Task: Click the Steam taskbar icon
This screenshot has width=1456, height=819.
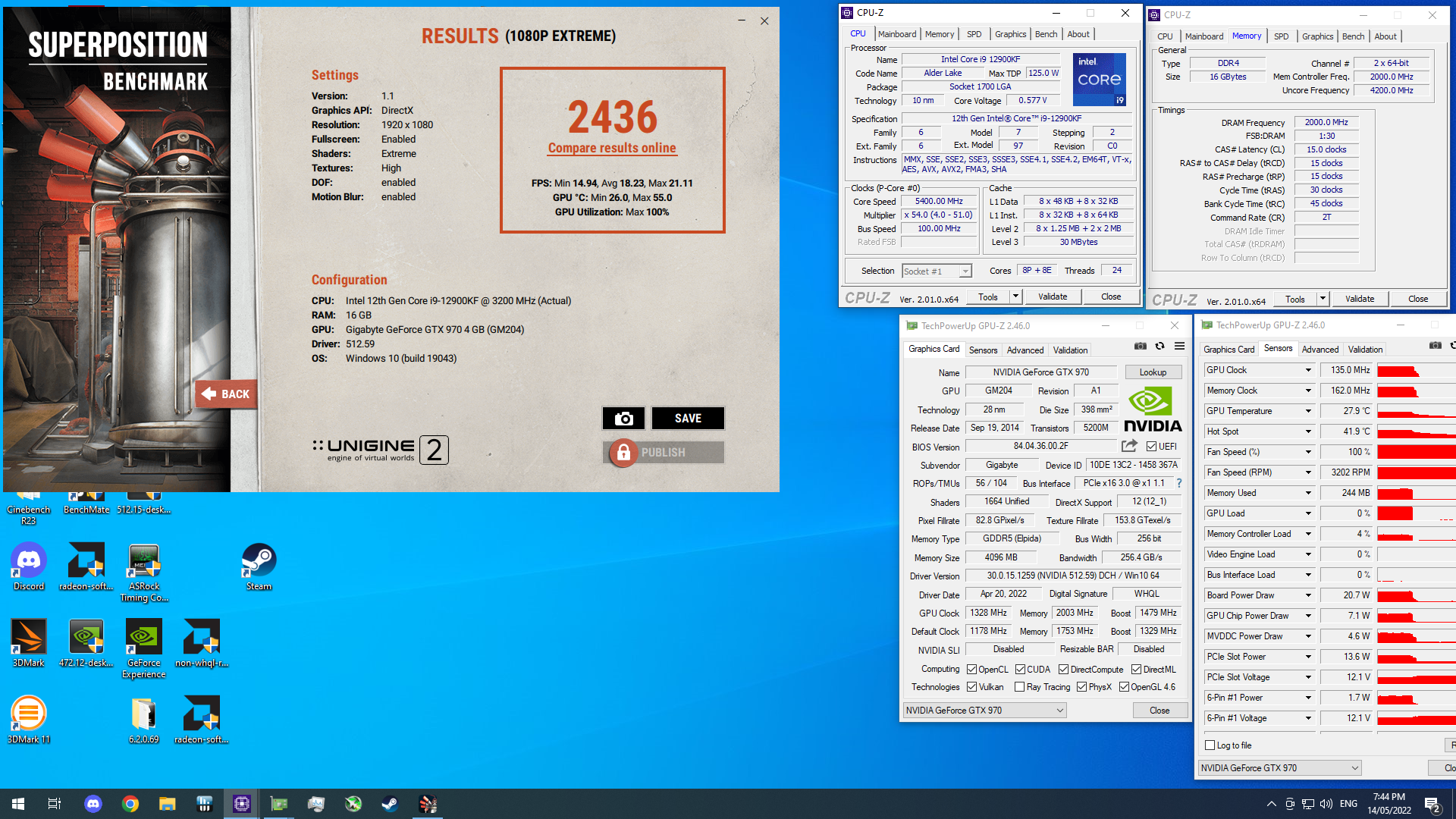Action: point(391,804)
